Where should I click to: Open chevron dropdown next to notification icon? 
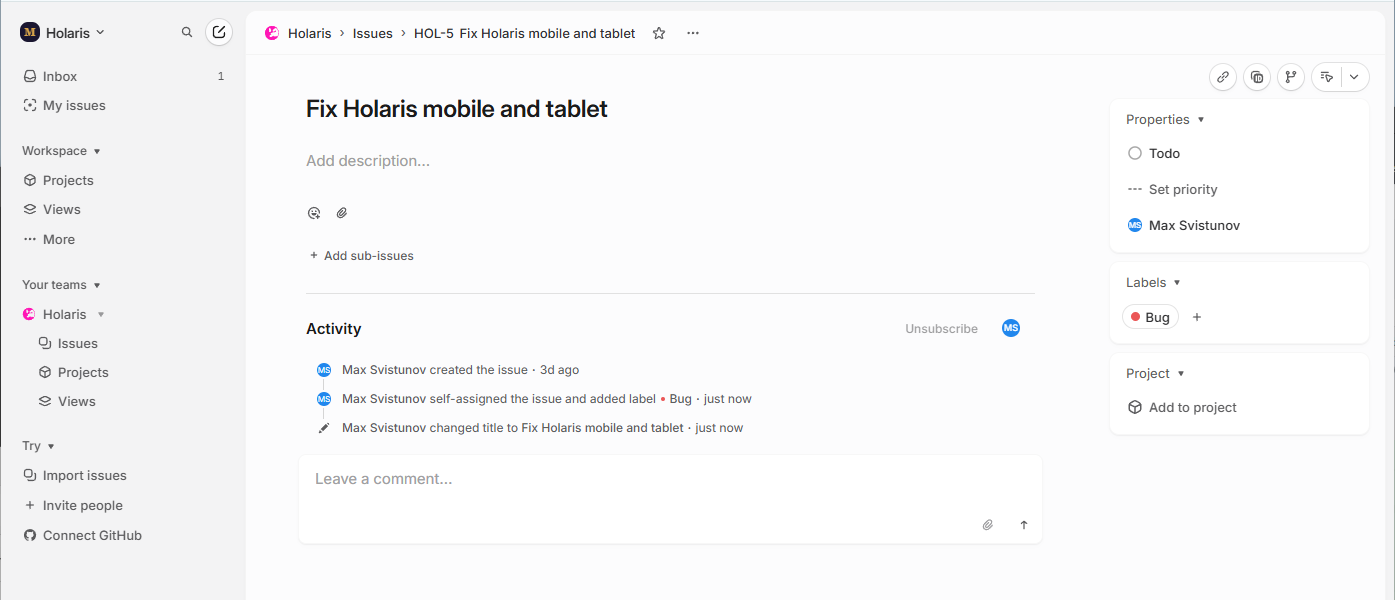click(1354, 77)
